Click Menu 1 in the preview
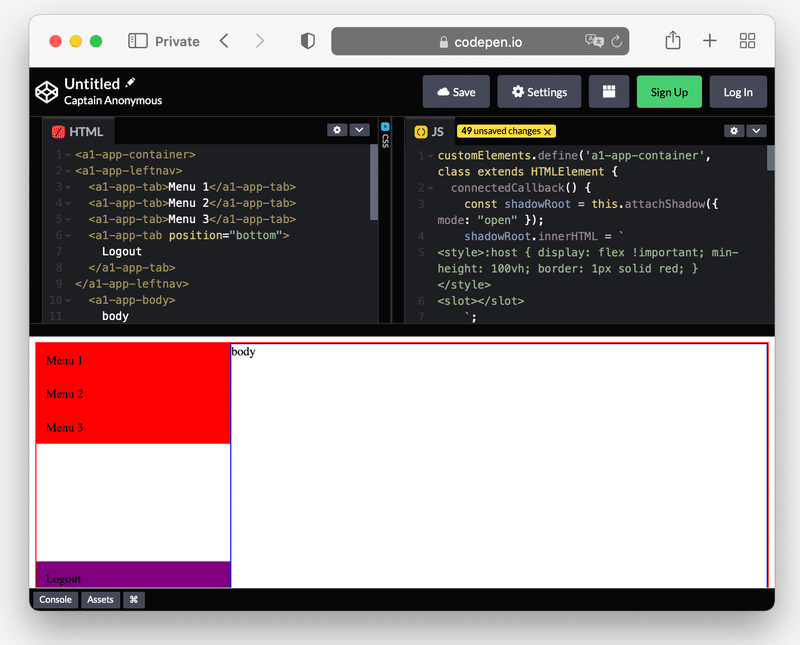Screen dimensions: 800x645 pos(64,361)
